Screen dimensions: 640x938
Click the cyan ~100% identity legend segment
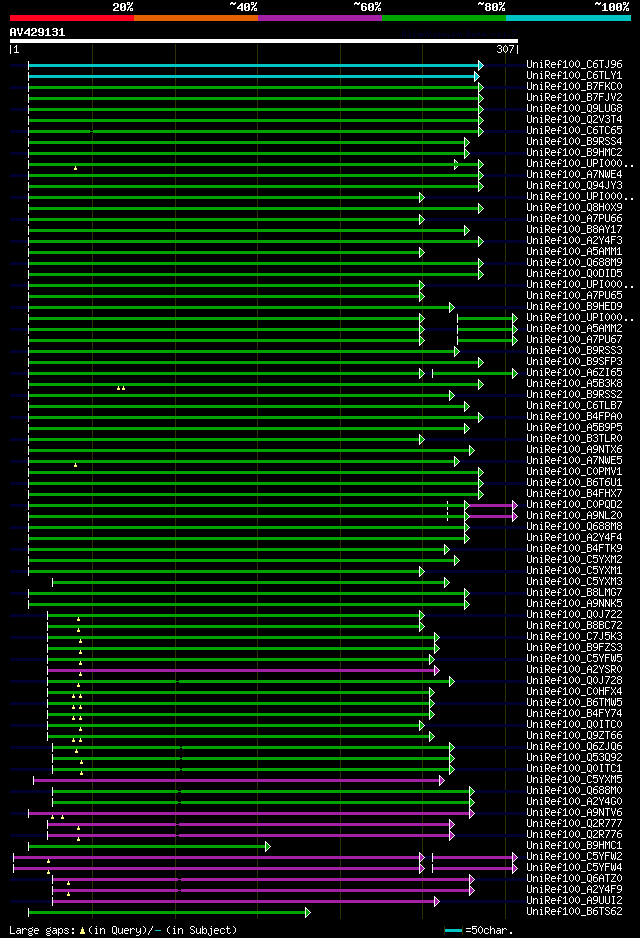click(x=568, y=18)
